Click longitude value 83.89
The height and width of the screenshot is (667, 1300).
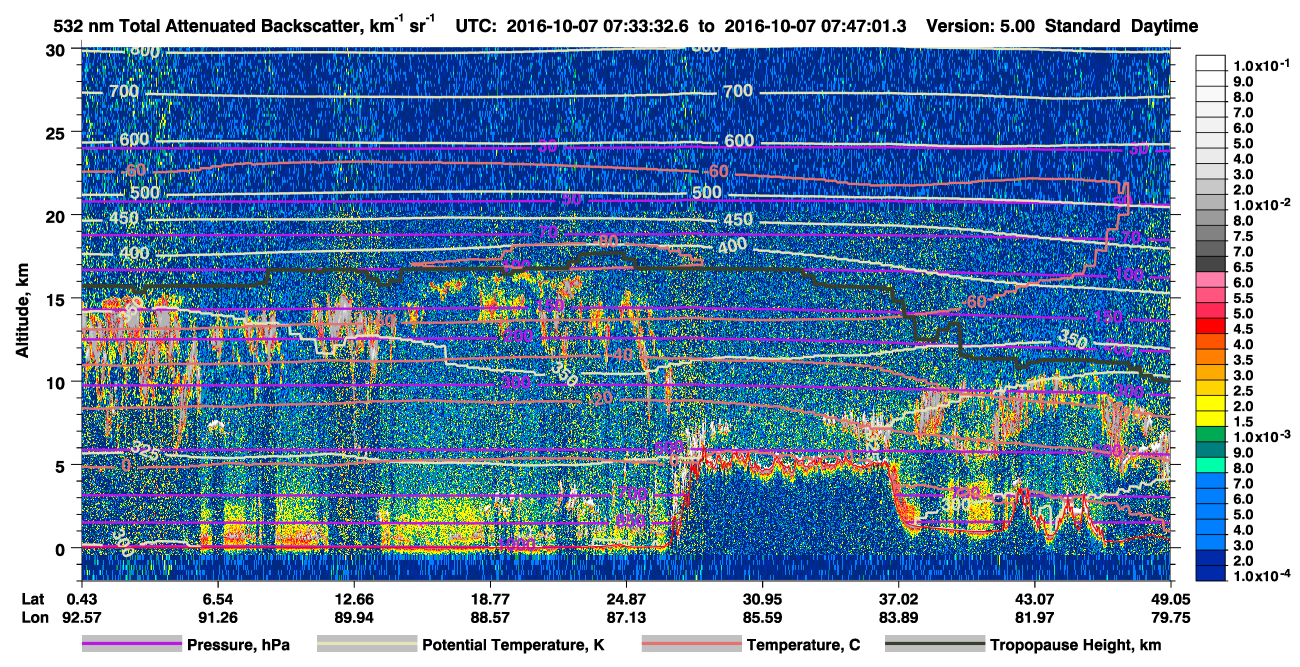(898, 616)
